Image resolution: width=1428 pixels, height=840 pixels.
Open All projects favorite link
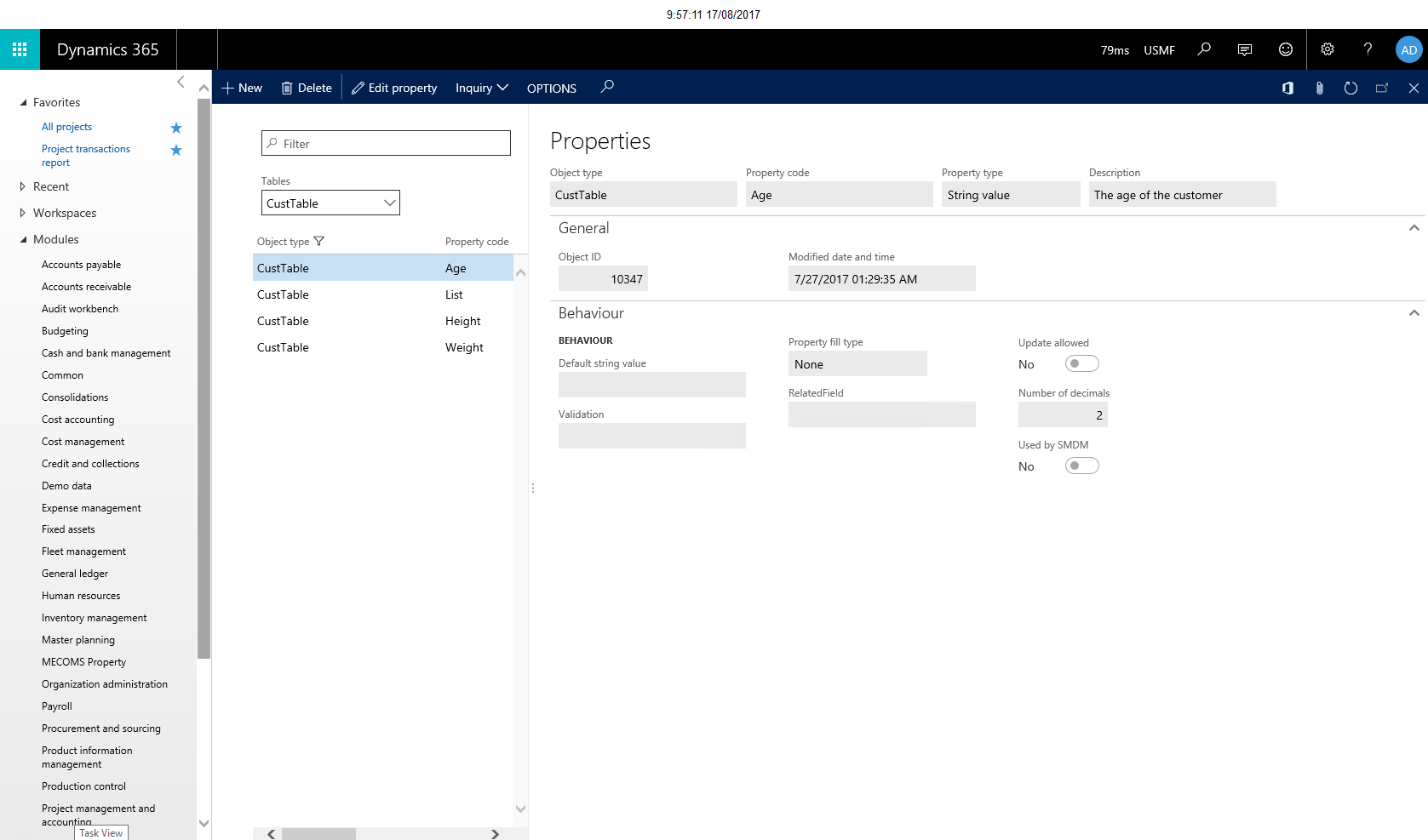coord(66,127)
